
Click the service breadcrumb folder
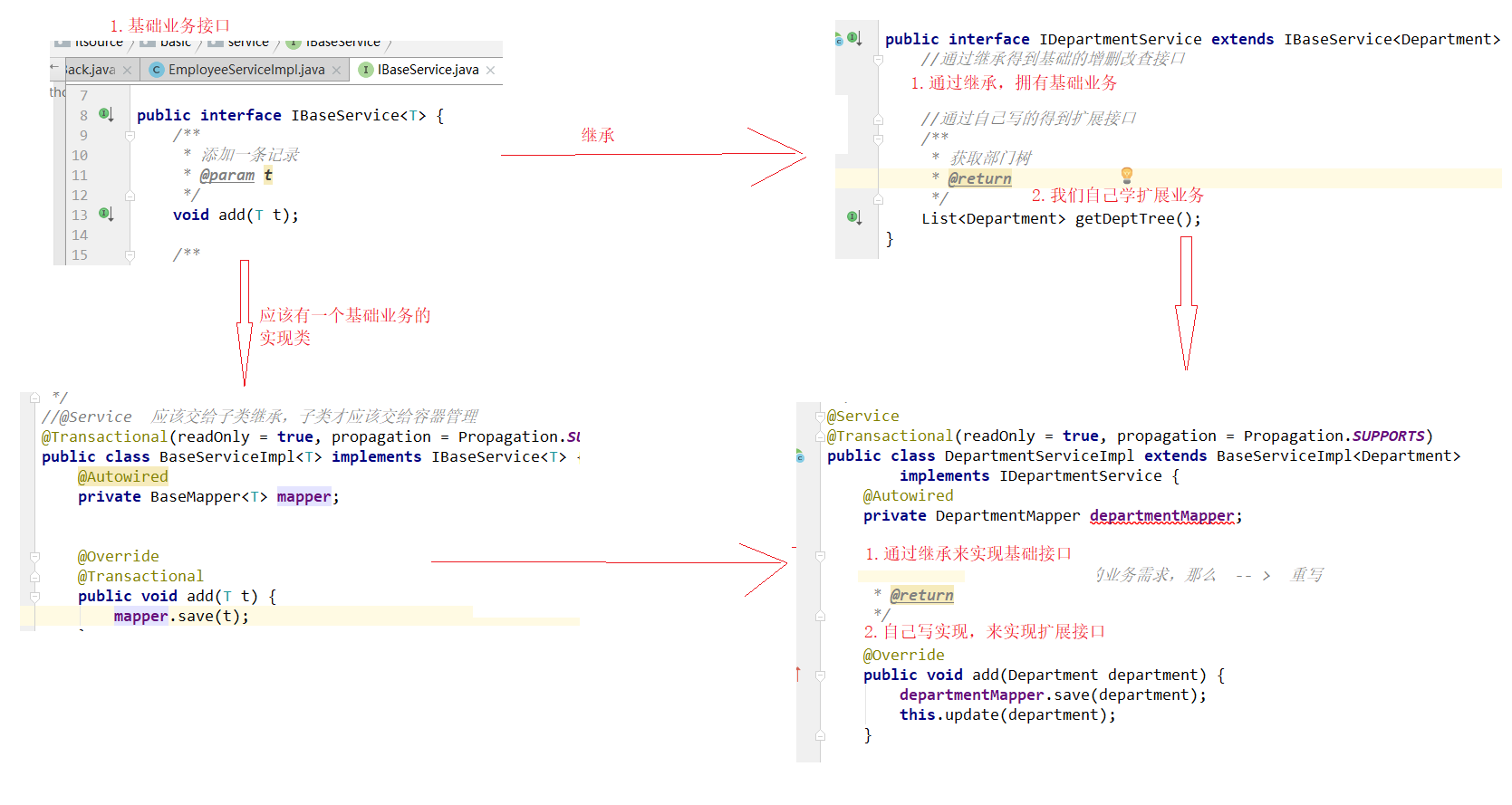238,43
